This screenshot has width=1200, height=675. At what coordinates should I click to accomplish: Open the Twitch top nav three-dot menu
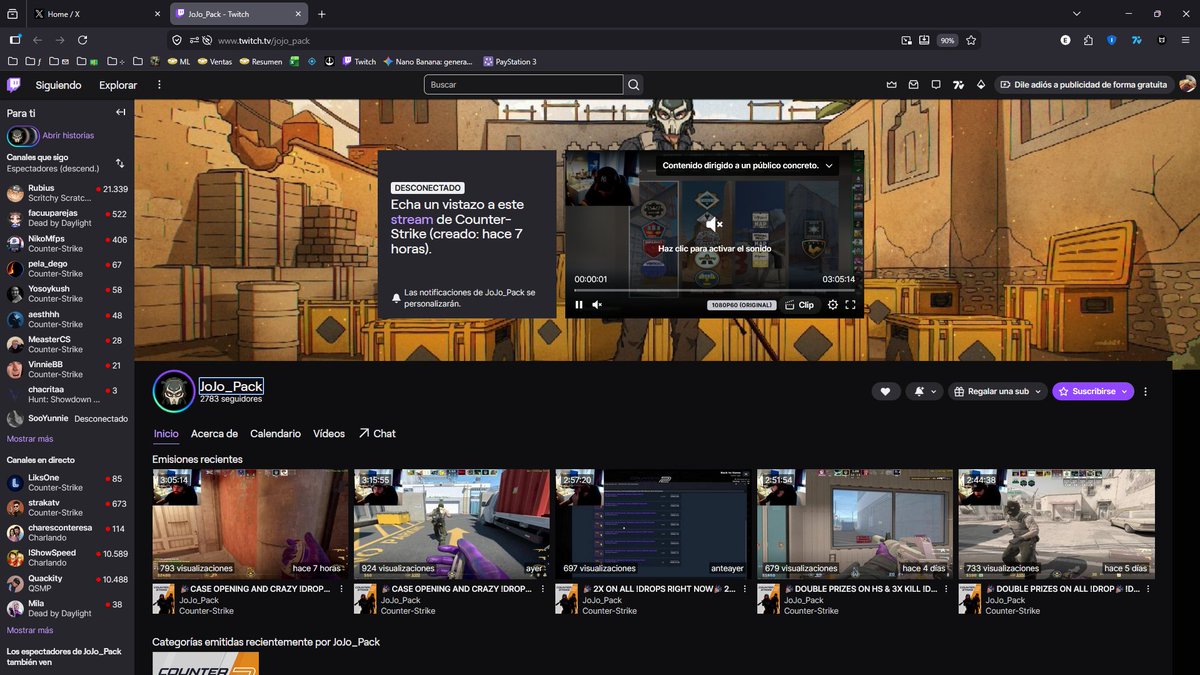coord(159,85)
